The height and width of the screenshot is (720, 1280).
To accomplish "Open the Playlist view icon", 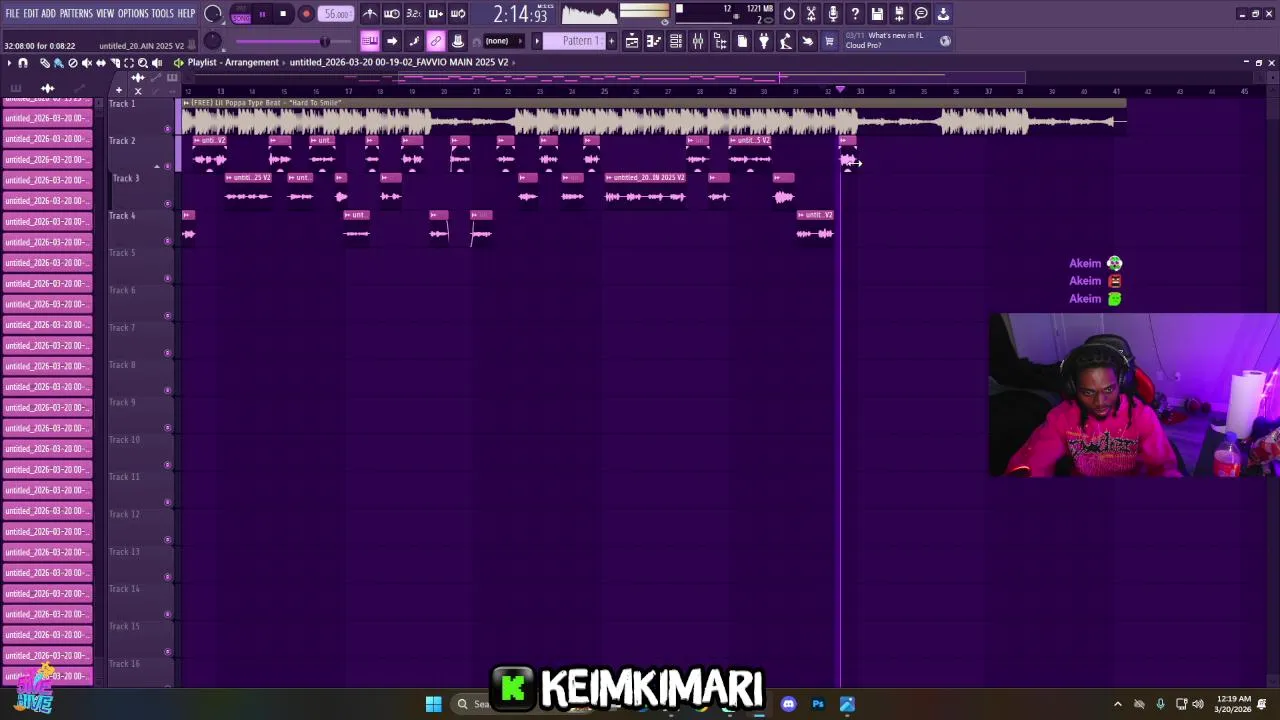I will pyautogui.click(x=632, y=41).
